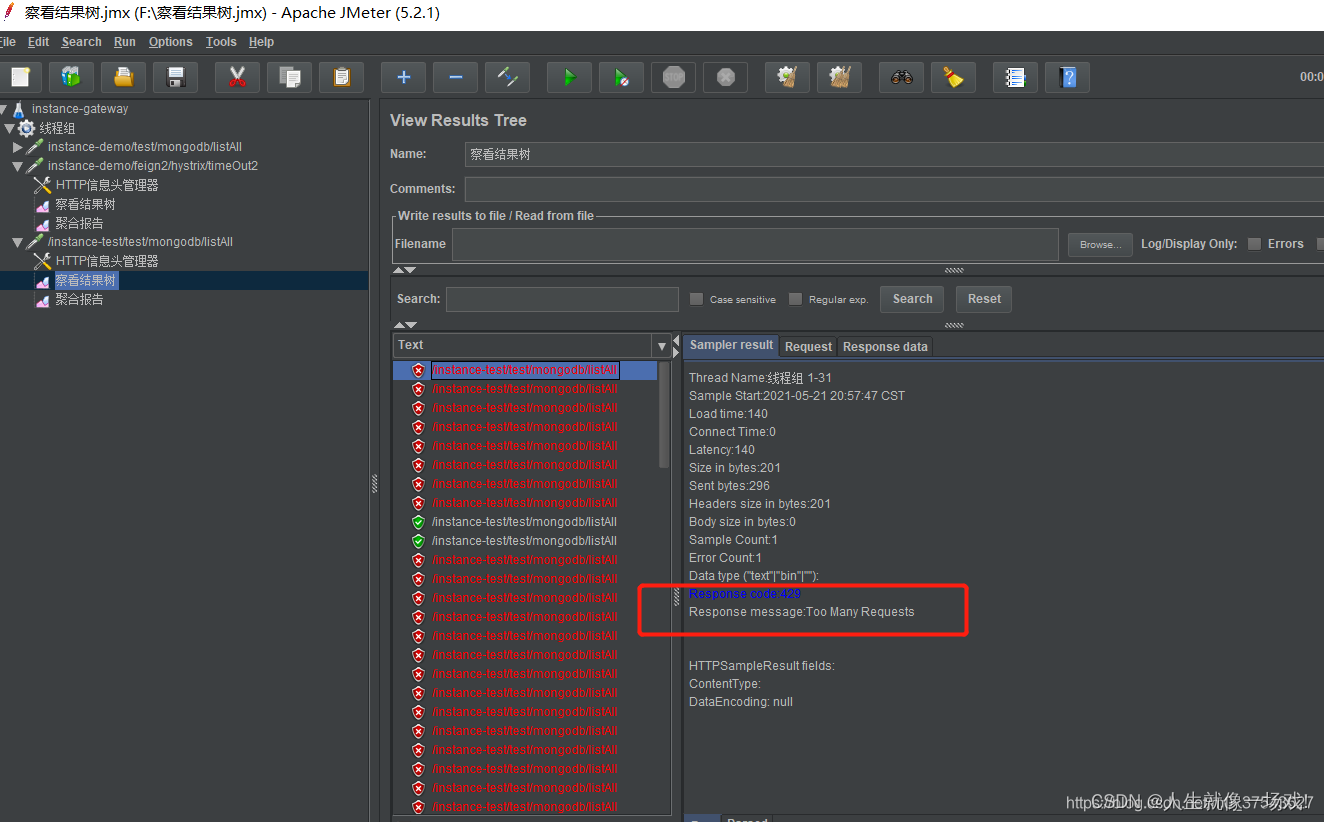Click the Reset button
Screen dimensions: 1324x822
click(x=984, y=299)
